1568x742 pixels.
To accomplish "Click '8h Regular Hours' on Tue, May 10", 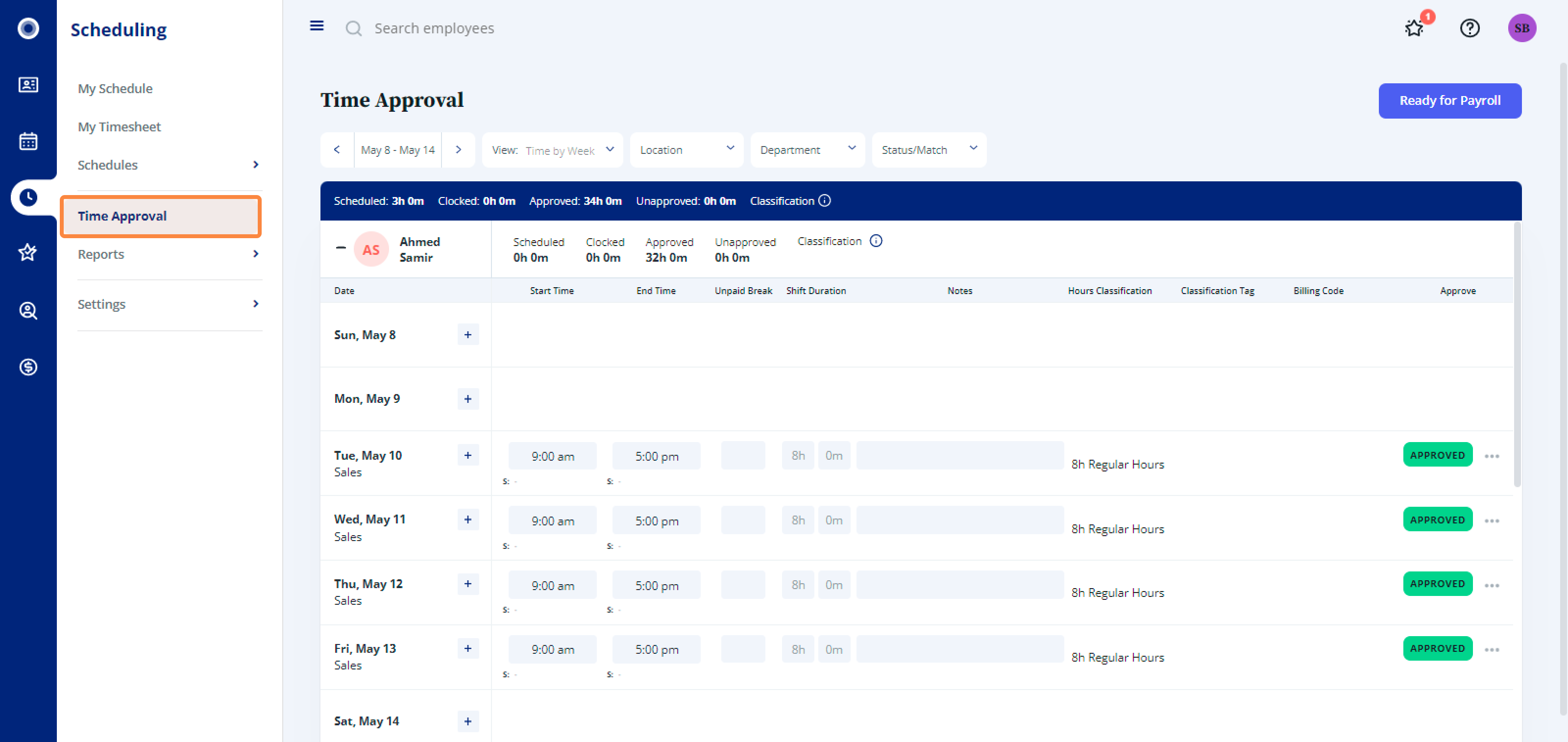I will (x=1118, y=465).
